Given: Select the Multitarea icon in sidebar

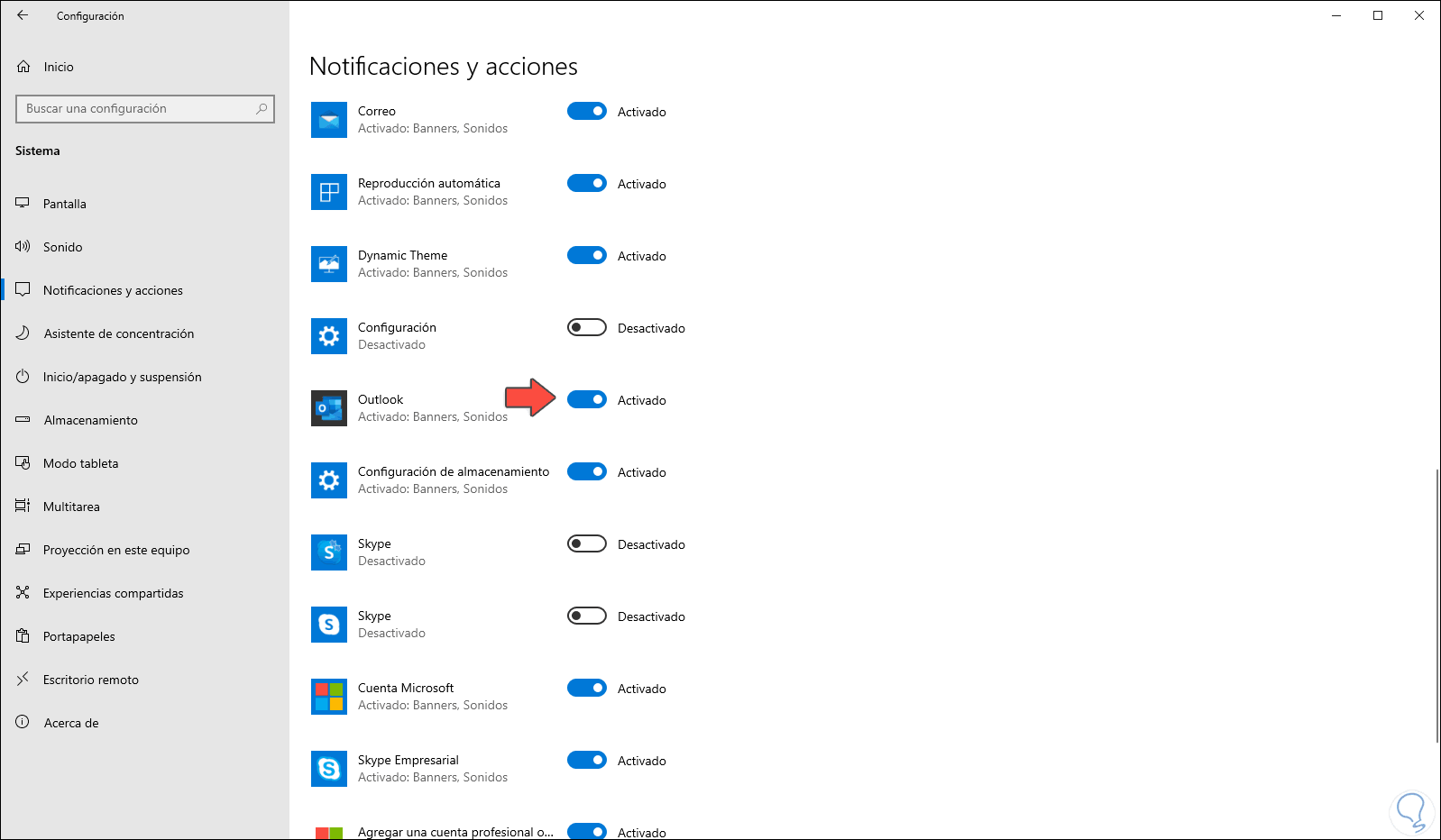Looking at the screenshot, I should point(23,507).
